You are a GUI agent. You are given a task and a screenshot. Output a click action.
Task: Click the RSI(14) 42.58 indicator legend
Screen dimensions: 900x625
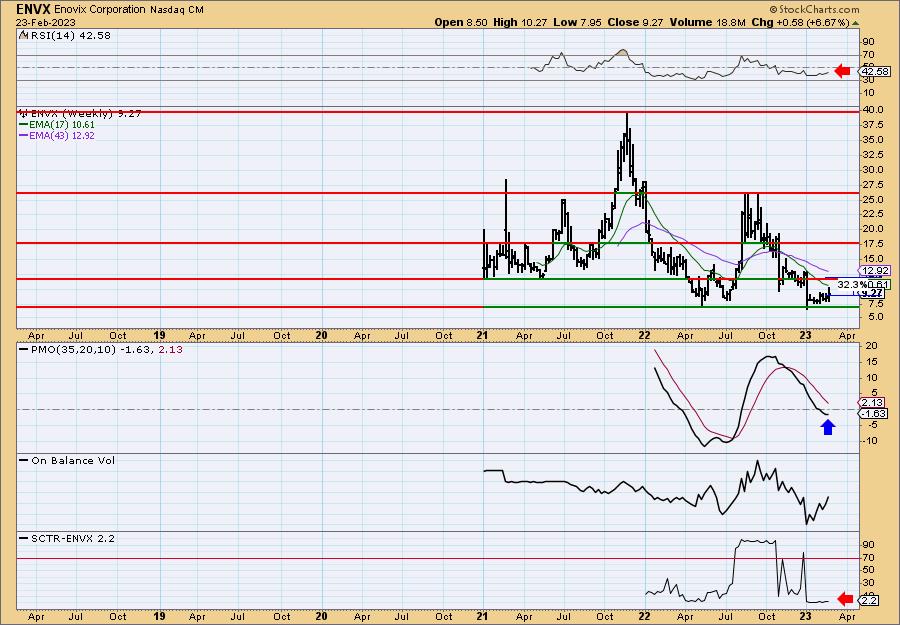[70, 35]
